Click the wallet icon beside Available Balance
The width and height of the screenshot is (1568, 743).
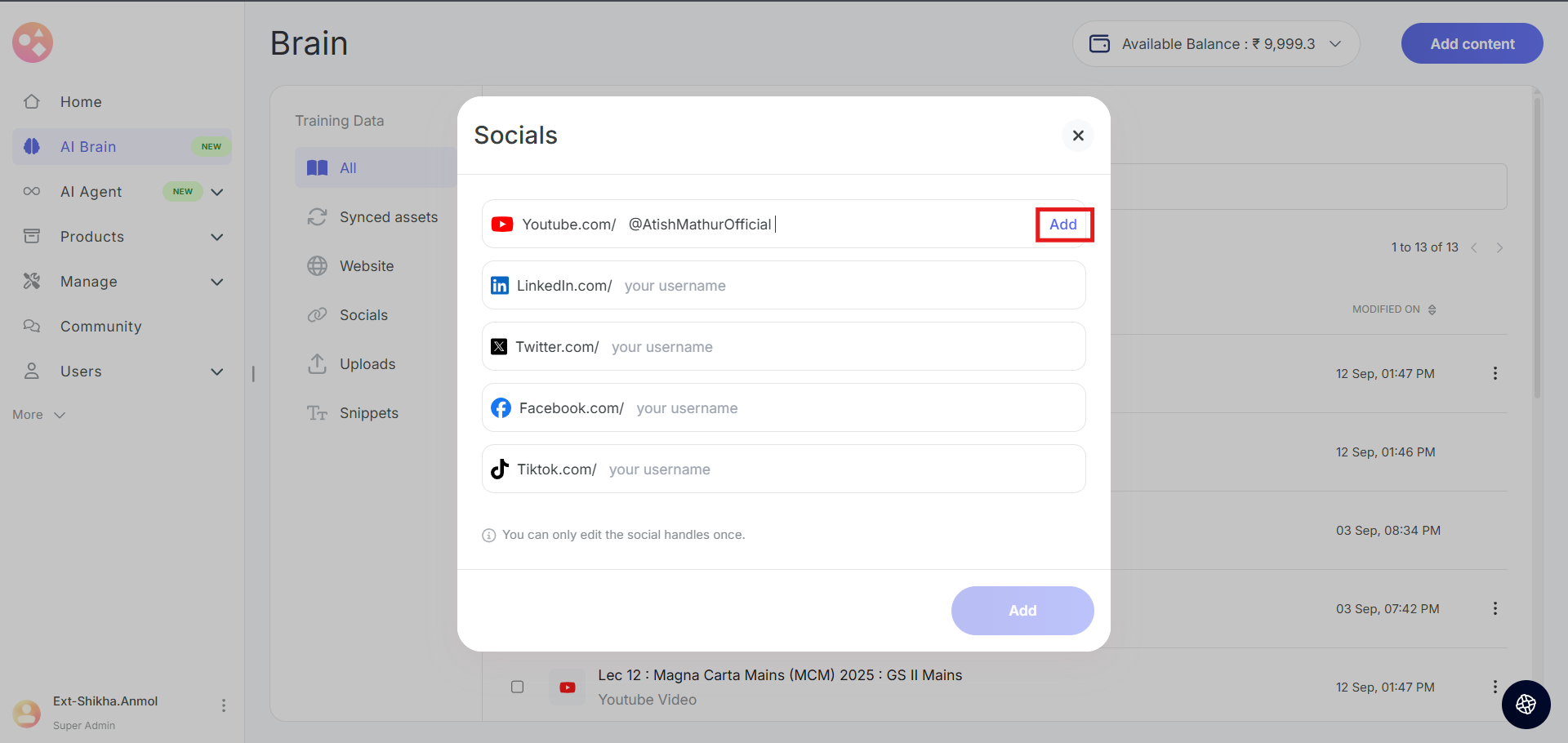coord(1100,44)
